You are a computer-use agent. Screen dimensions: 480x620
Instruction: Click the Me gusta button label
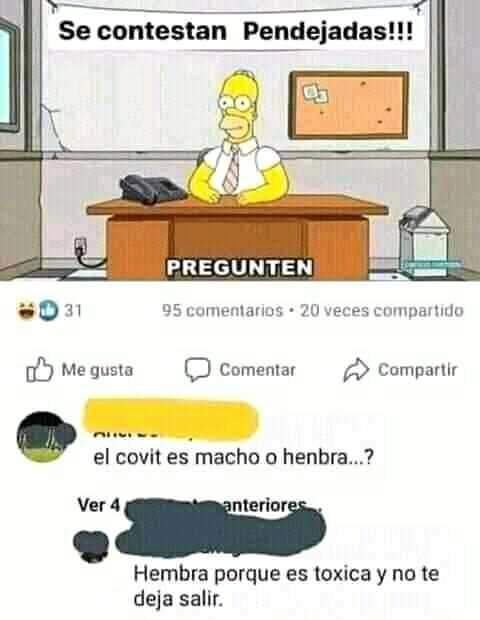(97, 370)
